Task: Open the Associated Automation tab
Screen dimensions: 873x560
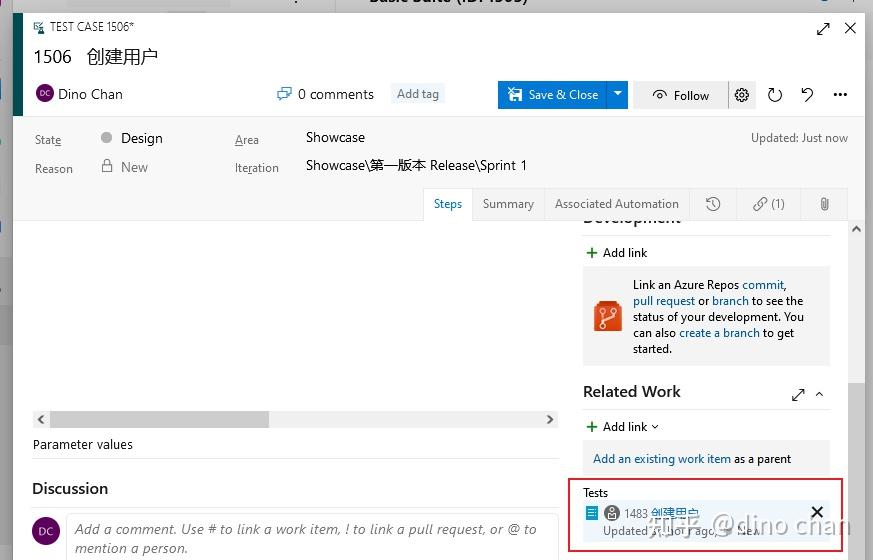Action: (617, 204)
